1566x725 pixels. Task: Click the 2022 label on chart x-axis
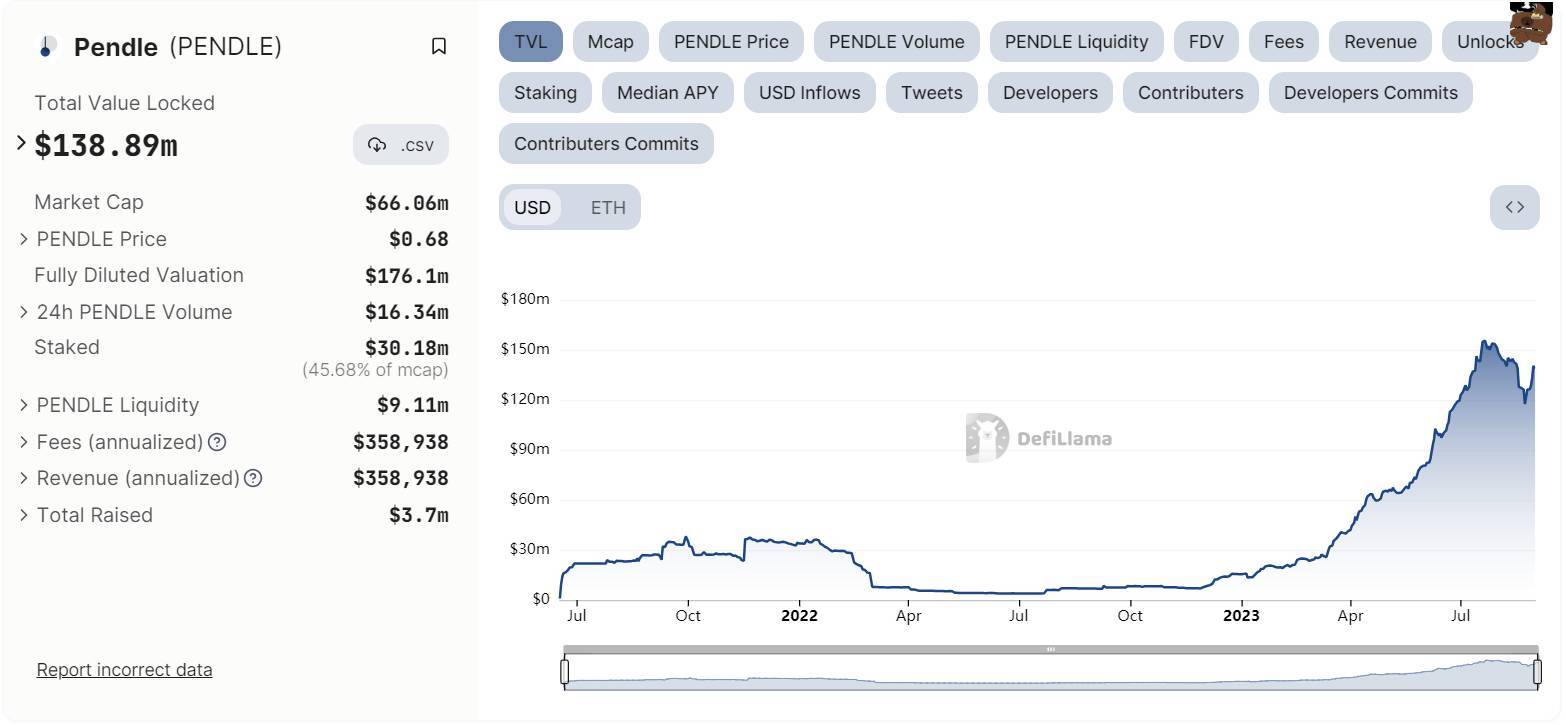[799, 616]
